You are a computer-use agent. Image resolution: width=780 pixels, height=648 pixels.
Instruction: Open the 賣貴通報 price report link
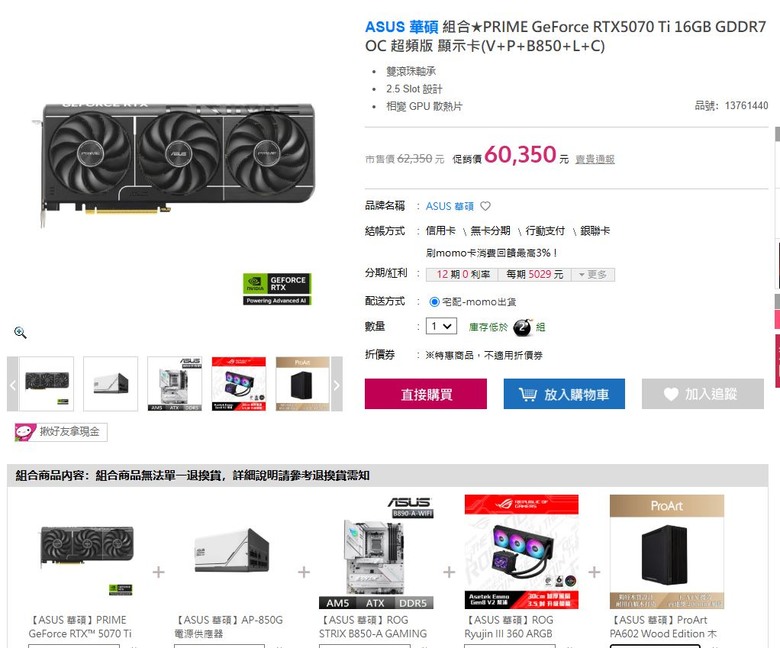595,159
